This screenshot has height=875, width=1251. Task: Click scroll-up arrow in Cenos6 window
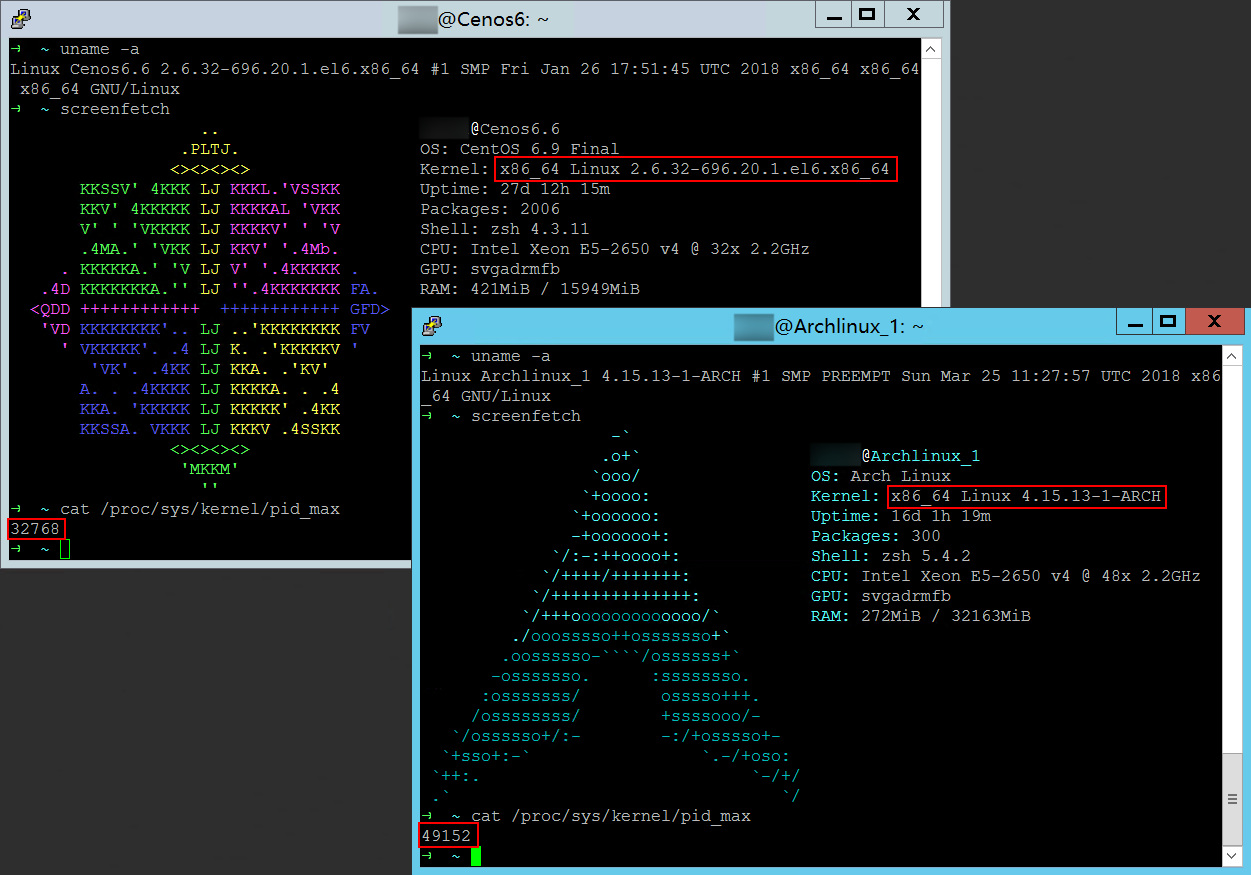(931, 49)
